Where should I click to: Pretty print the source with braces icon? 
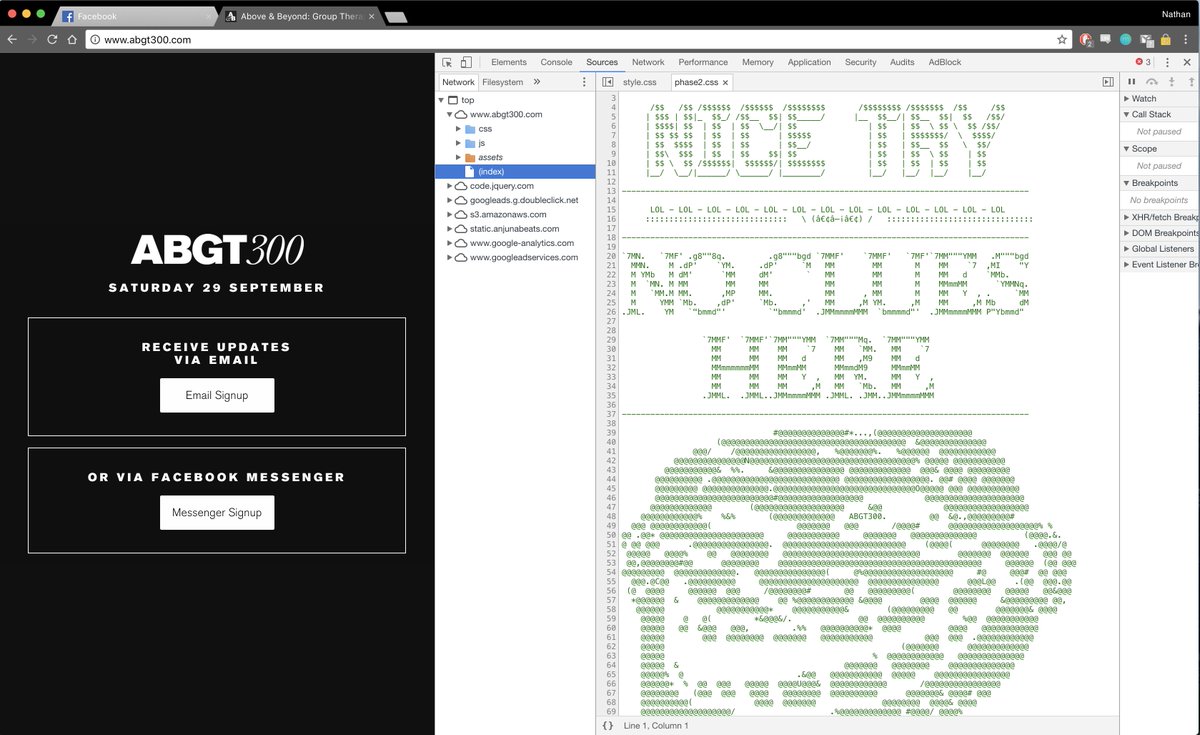pyautogui.click(x=608, y=725)
